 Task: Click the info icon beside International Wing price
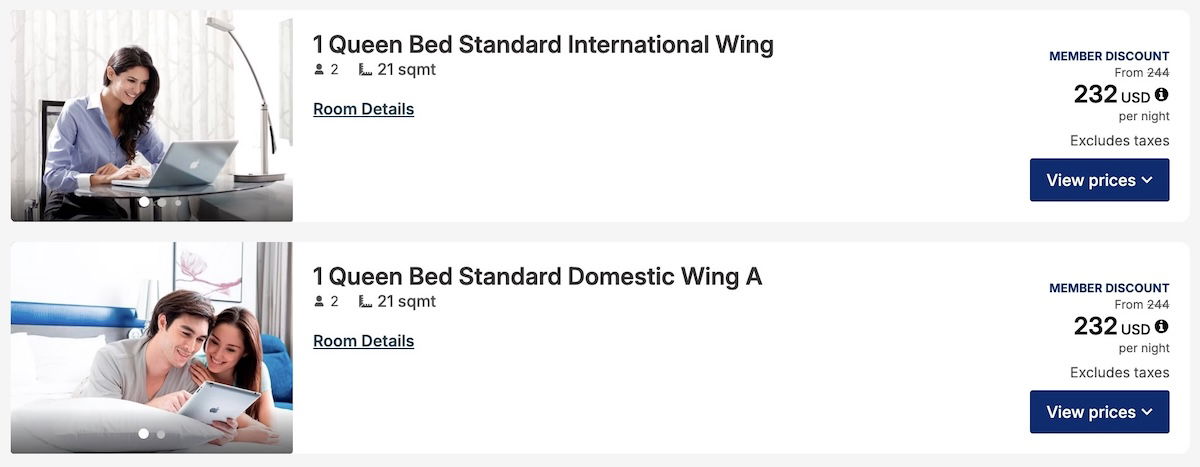1161,95
